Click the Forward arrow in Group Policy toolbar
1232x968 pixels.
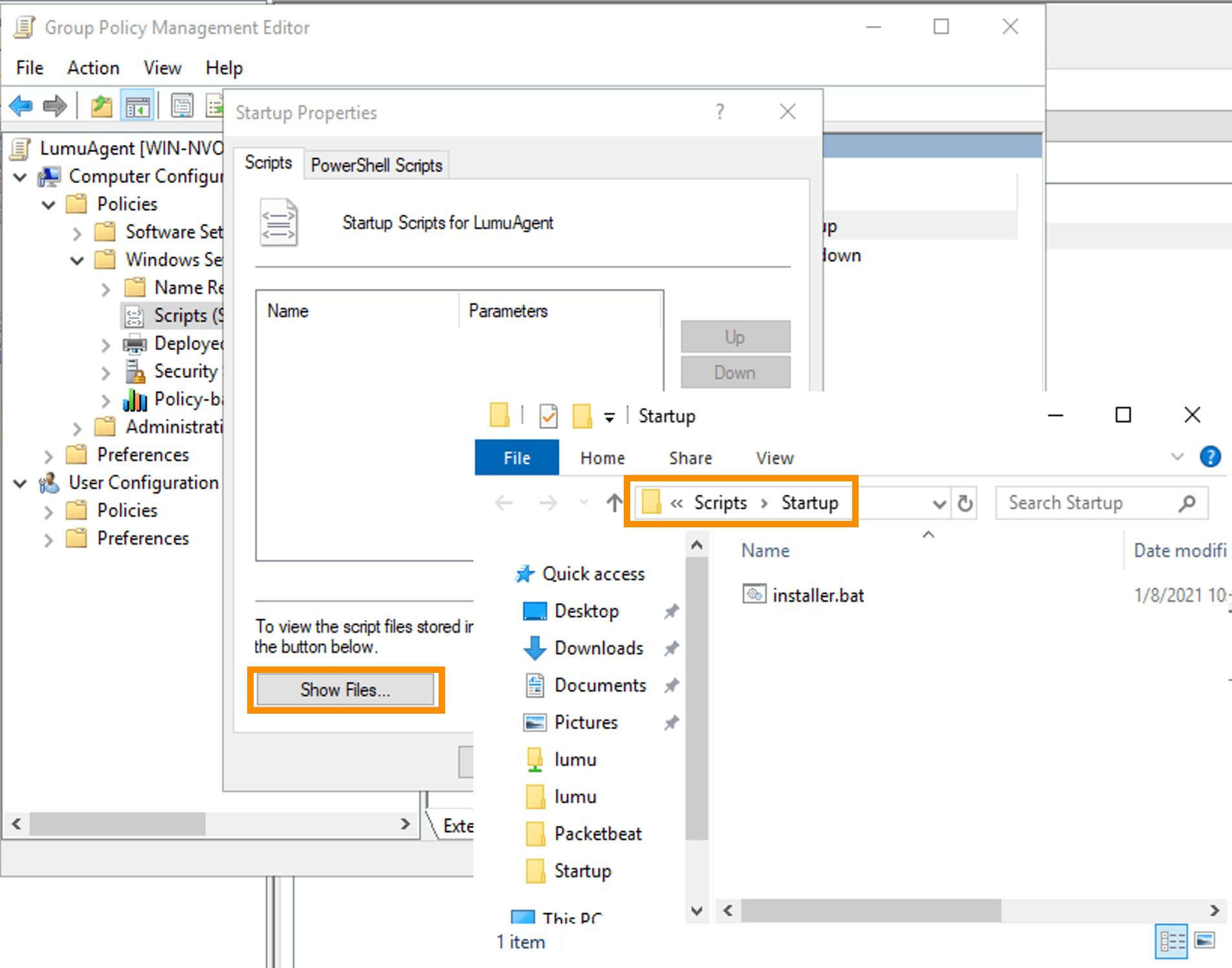coord(55,105)
